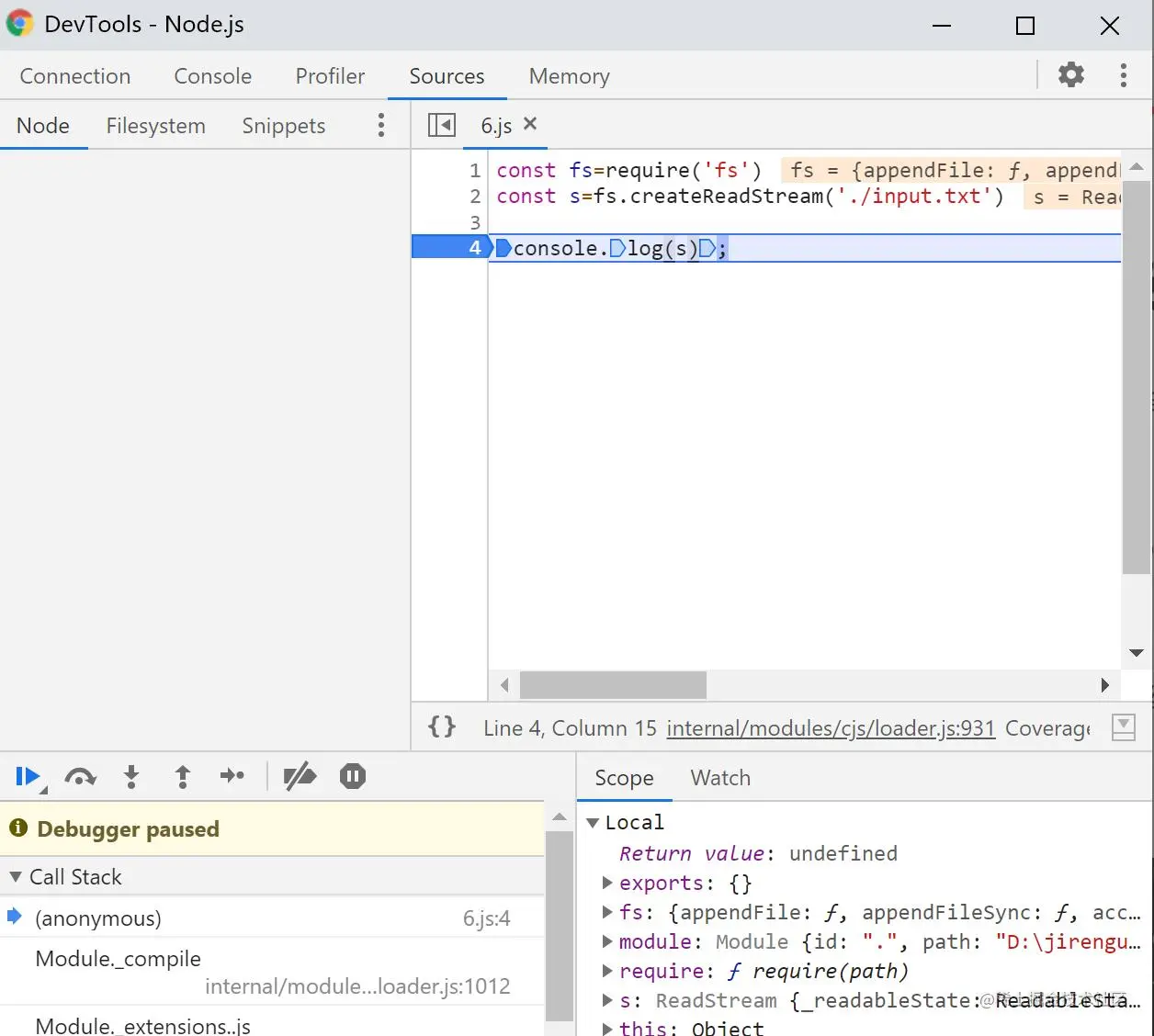This screenshot has width=1154, height=1036.
Task: Collapse the Call Stack section
Action: 16,877
